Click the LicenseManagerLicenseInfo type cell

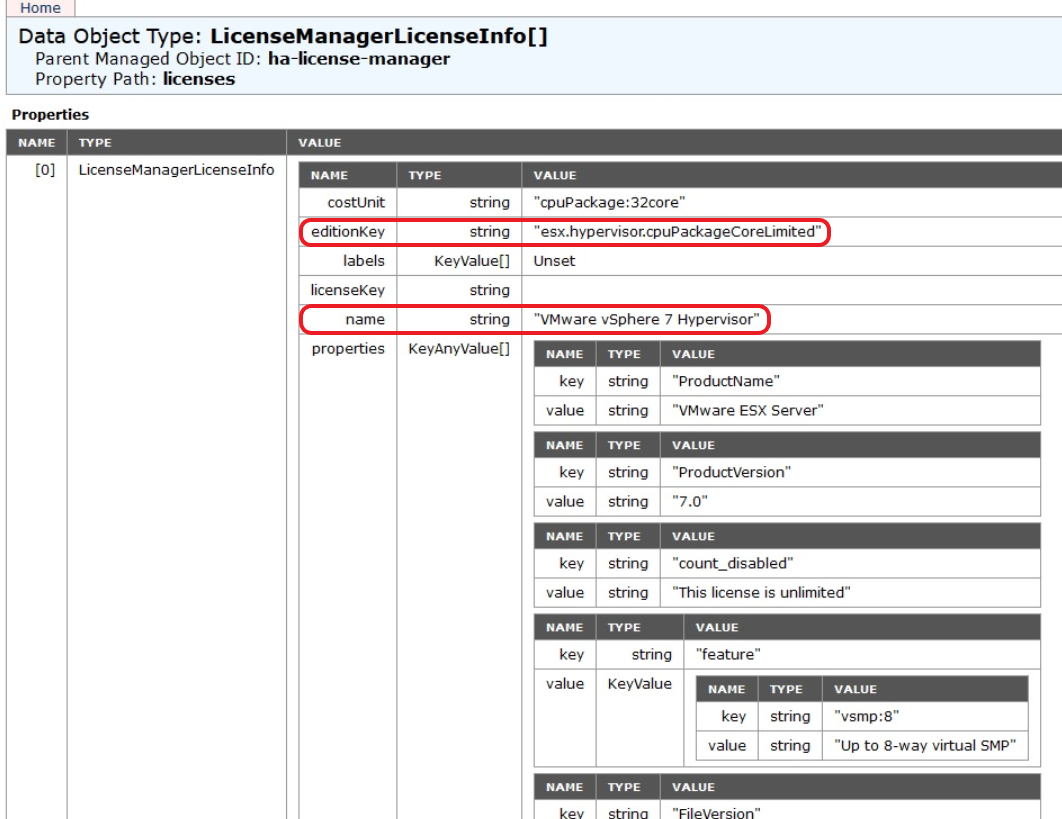click(x=176, y=170)
